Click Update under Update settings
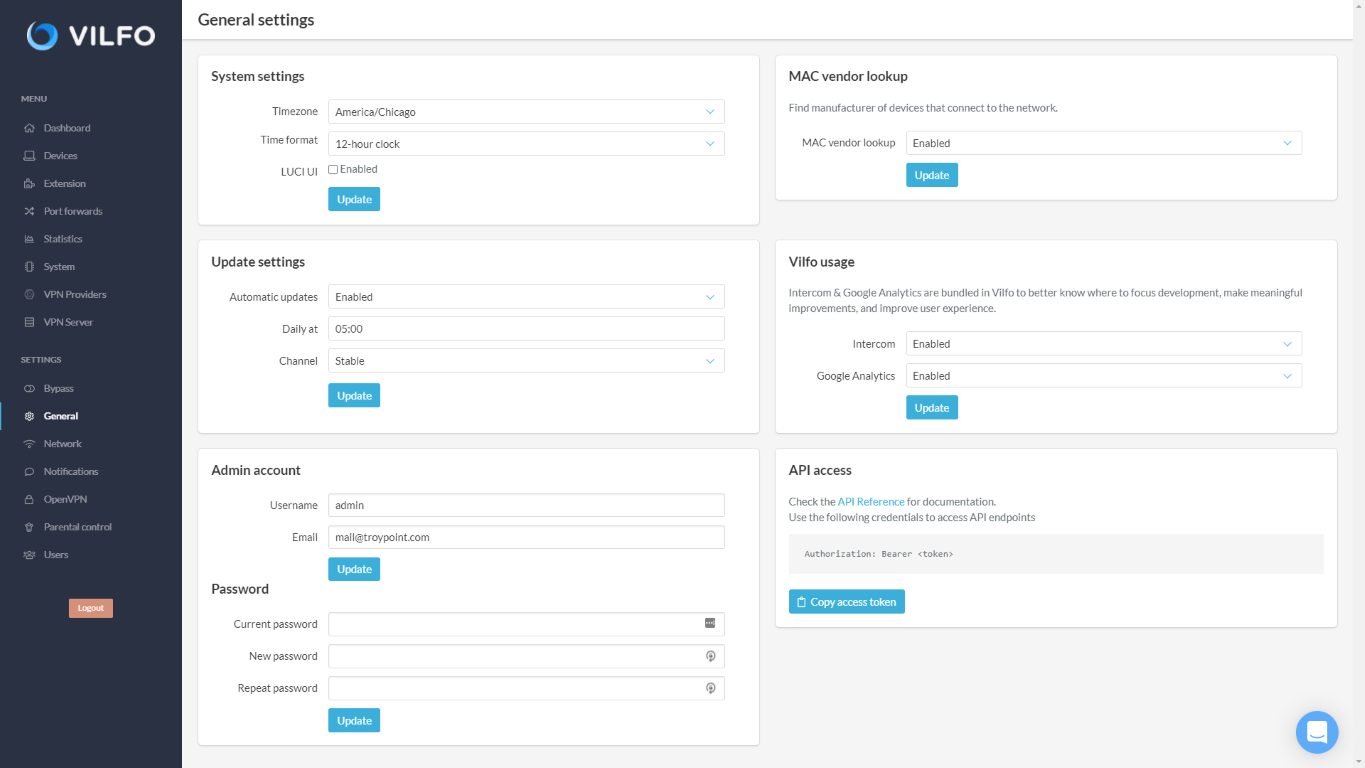 click(x=354, y=396)
